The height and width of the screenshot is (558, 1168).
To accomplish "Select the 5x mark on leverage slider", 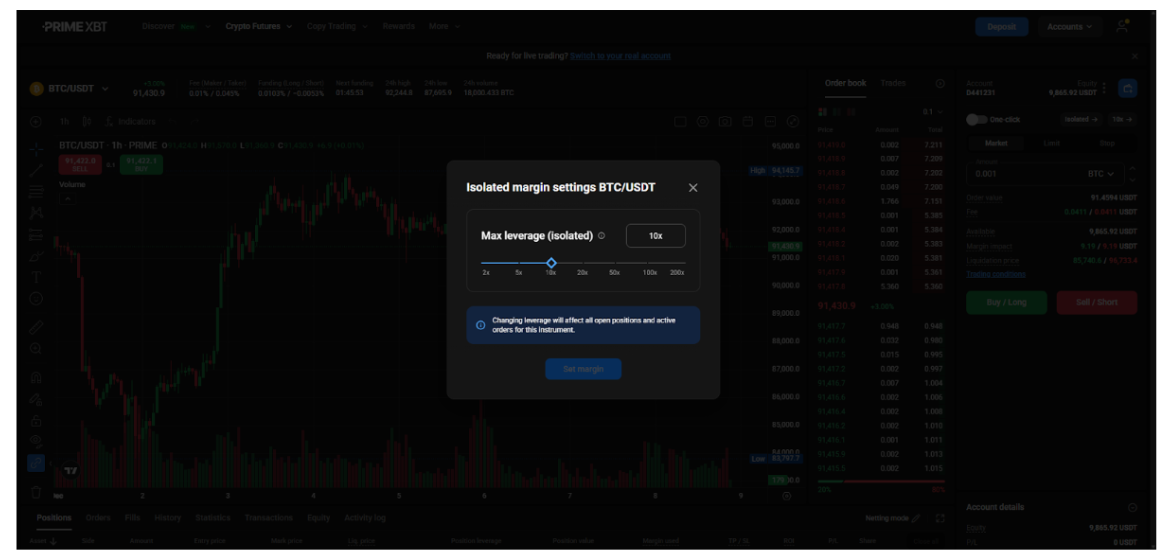I will [518, 273].
